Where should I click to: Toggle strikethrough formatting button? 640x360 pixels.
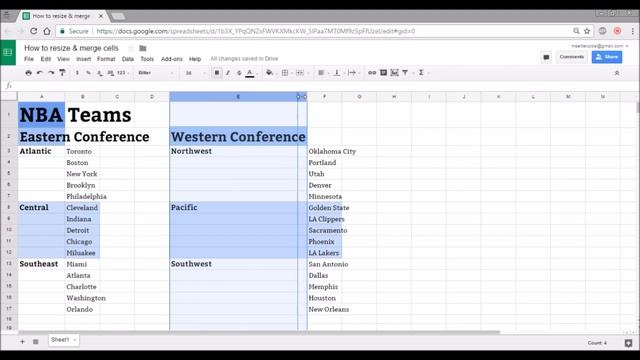coord(239,73)
